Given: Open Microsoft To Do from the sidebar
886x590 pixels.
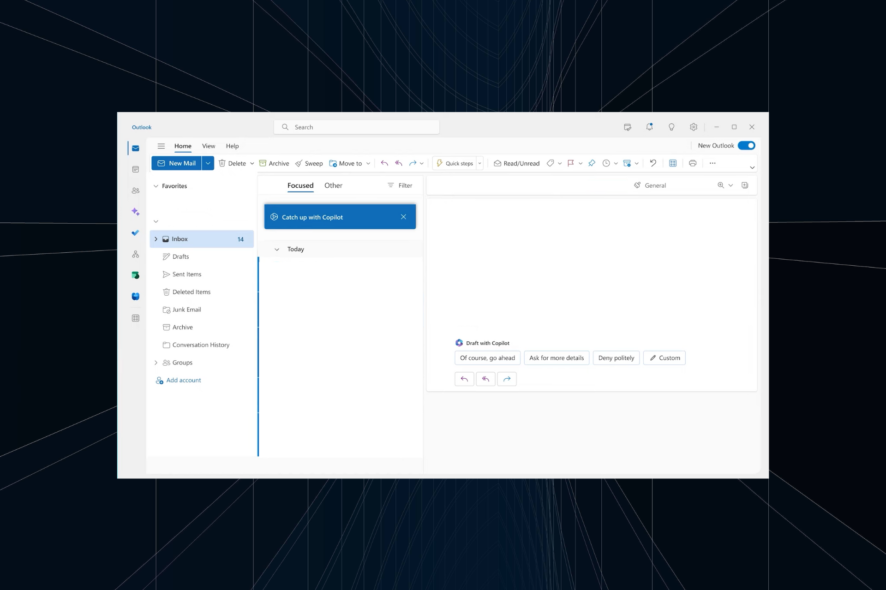Looking at the screenshot, I should coord(135,233).
